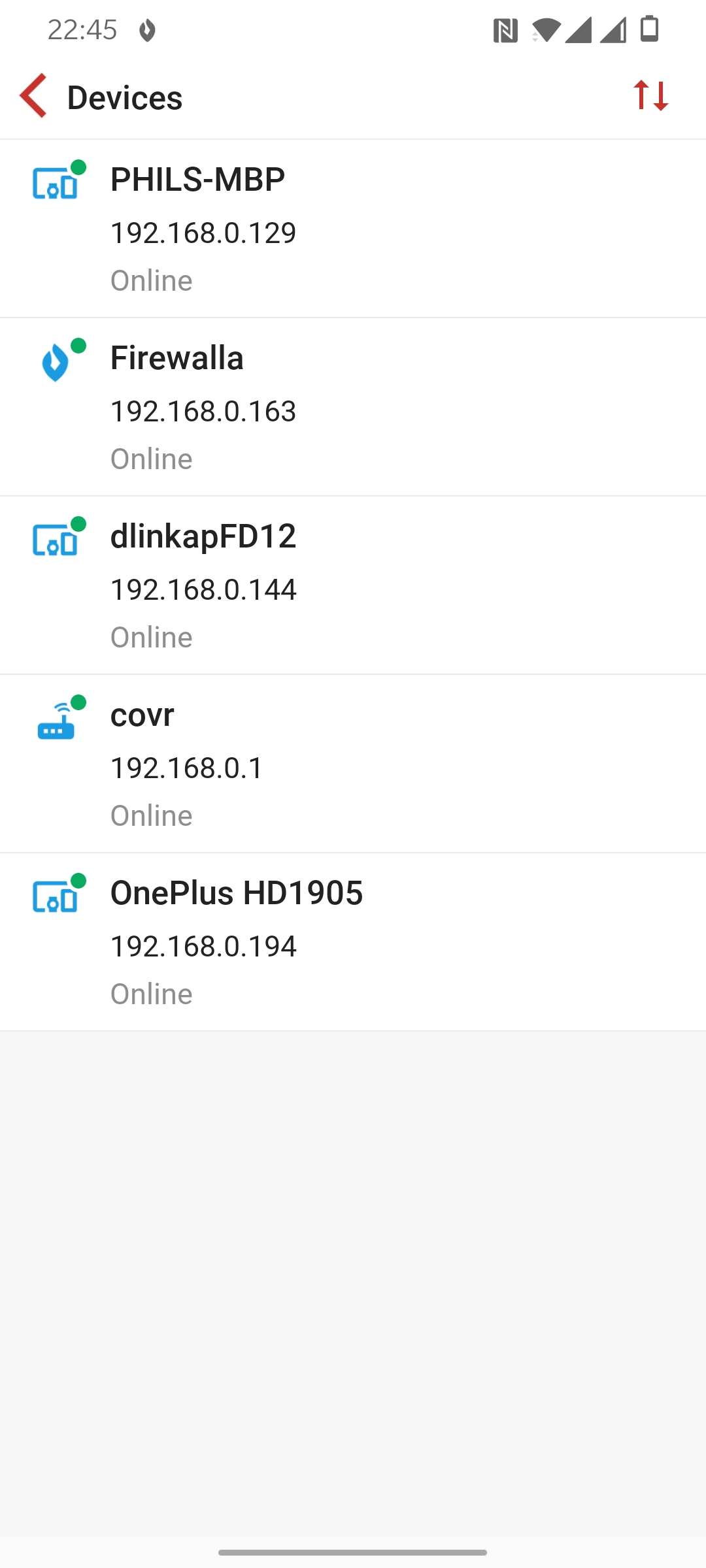
Task: Tap IP address 192.168.0.1
Action: coord(186,768)
